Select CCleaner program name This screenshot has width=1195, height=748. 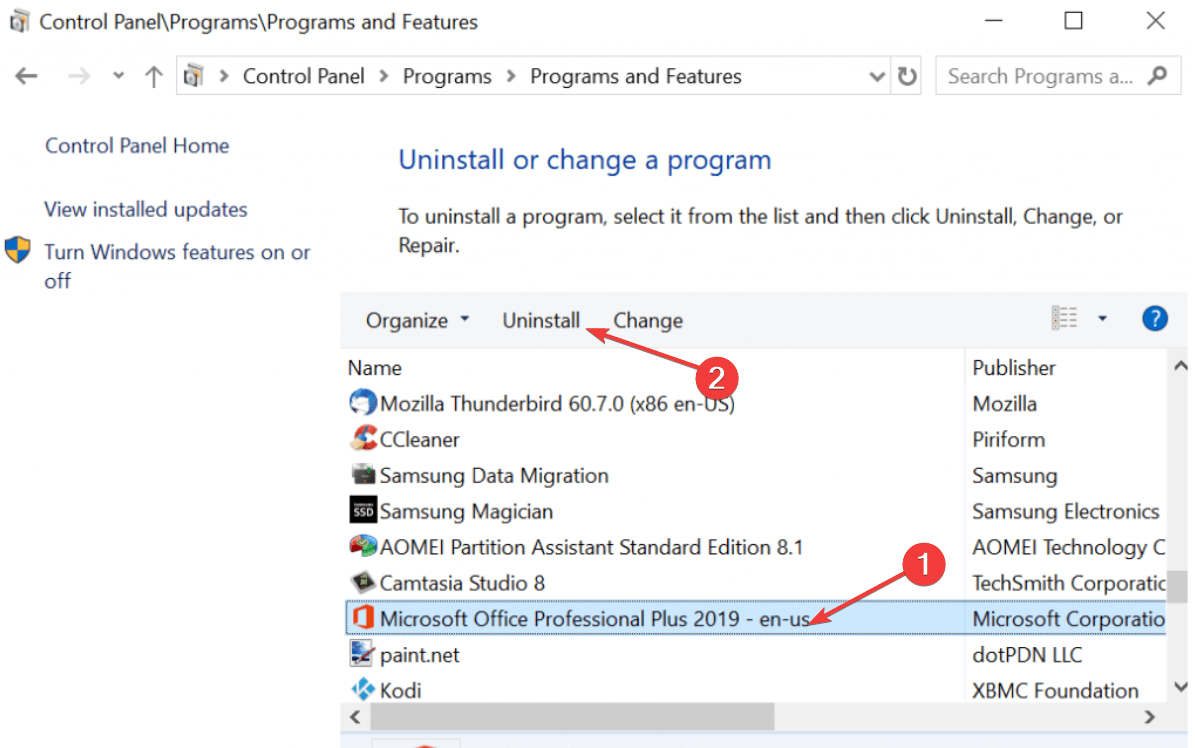[x=419, y=440]
